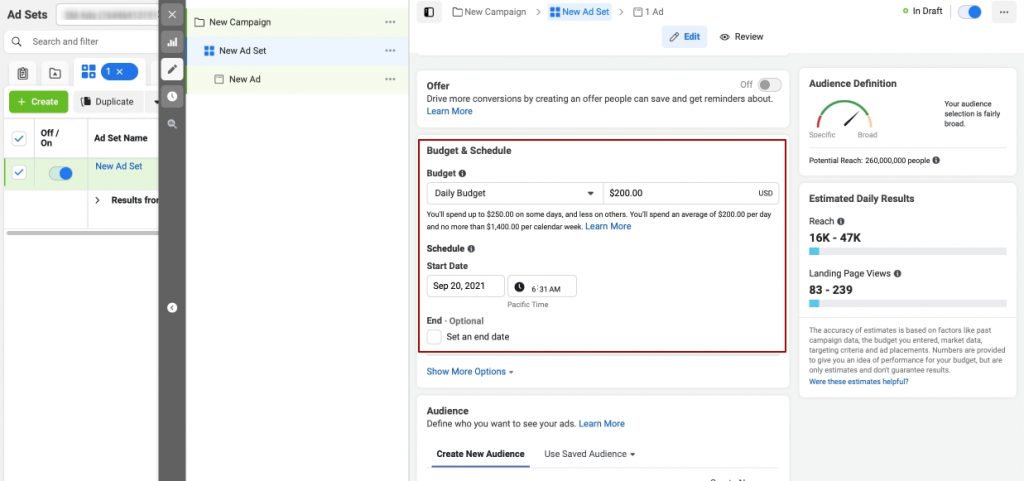Open Learn More link in budget description
Viewport: 1024px width, 481px height.
pyautogui.click(x=608, y=226)
